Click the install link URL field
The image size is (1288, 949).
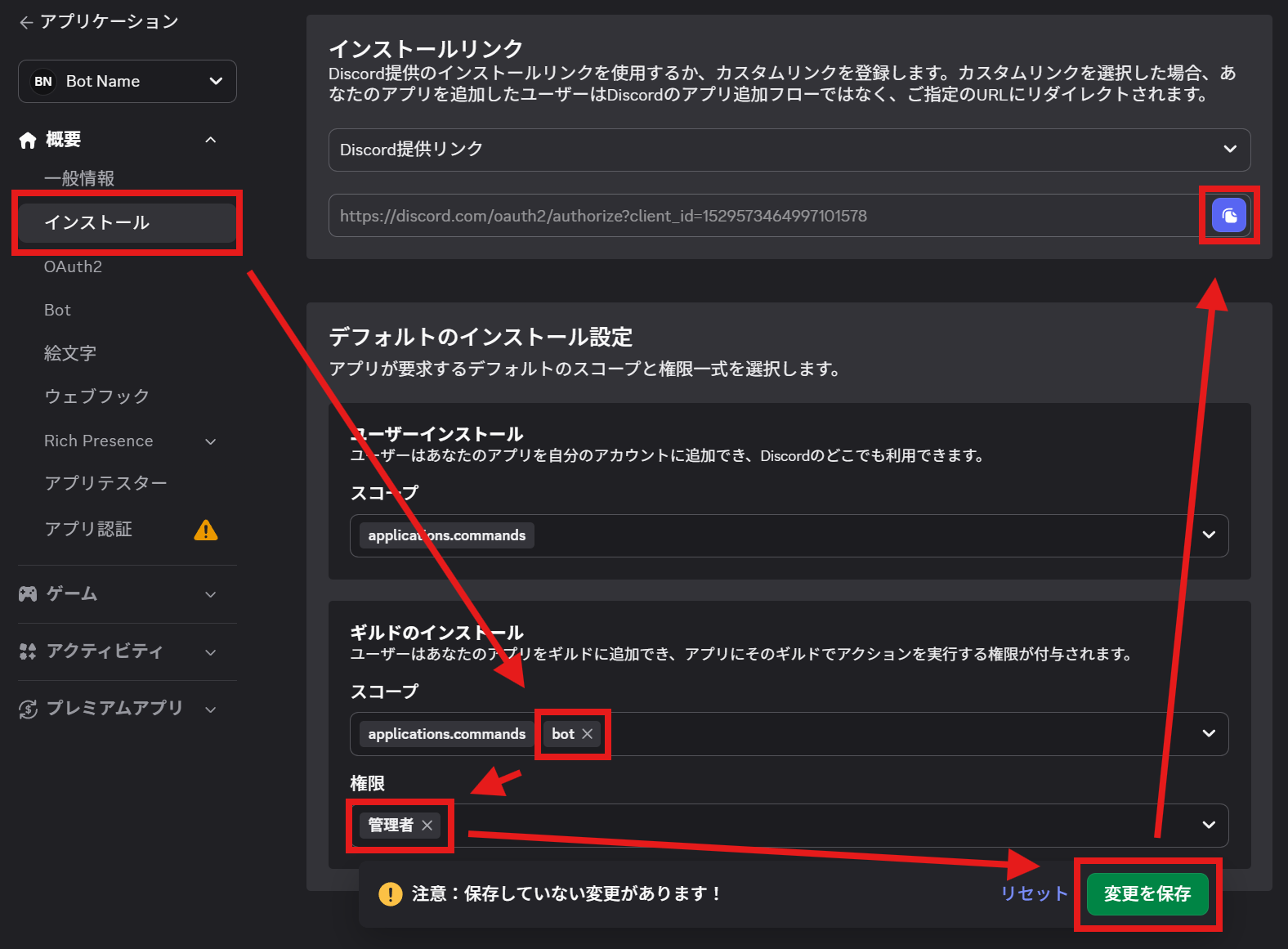pos(764,216)
